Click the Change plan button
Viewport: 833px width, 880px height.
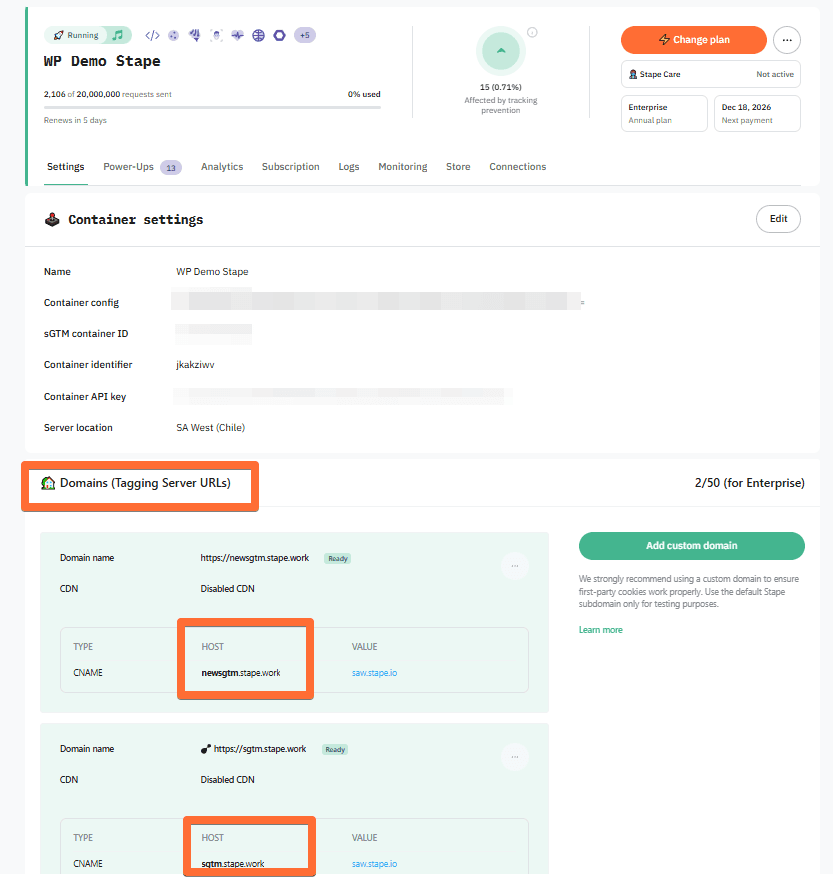point(693,40)
